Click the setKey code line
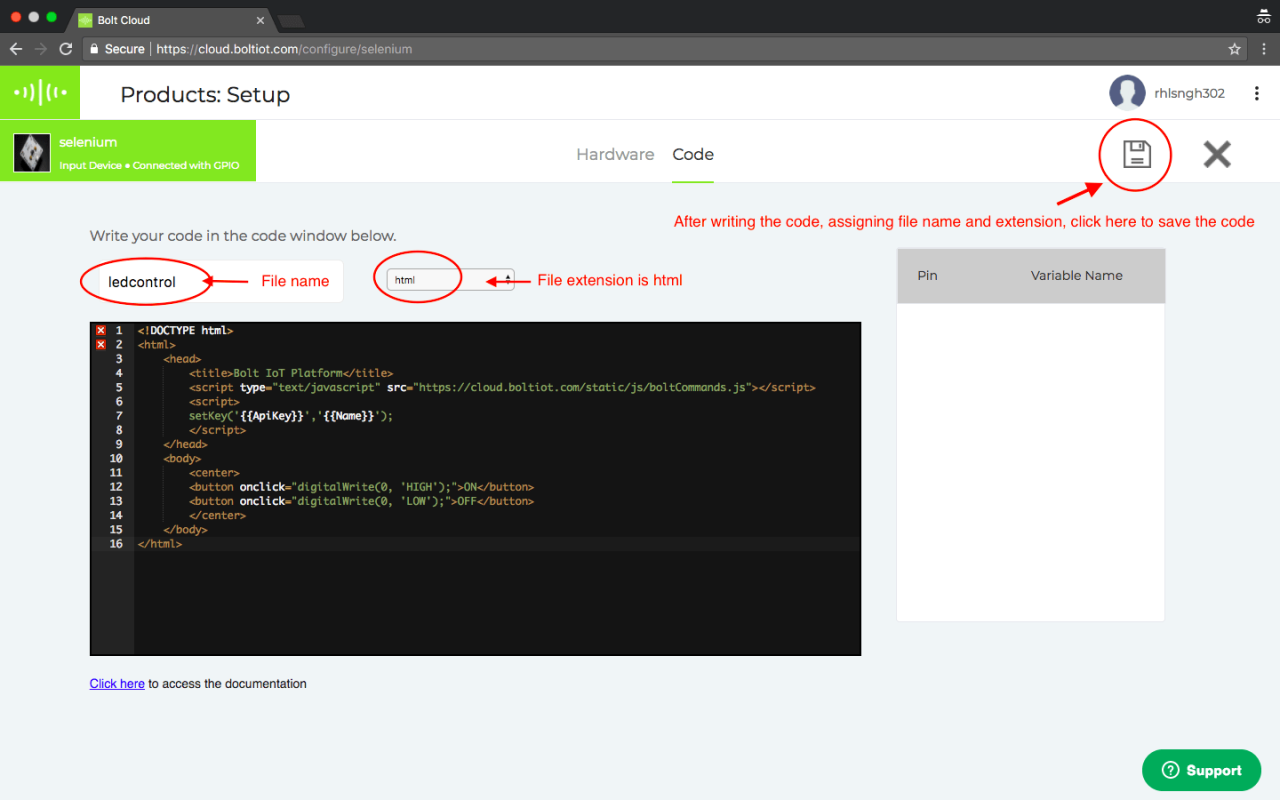The width and height of the screenshot is (1280, 800). [291, 416]
